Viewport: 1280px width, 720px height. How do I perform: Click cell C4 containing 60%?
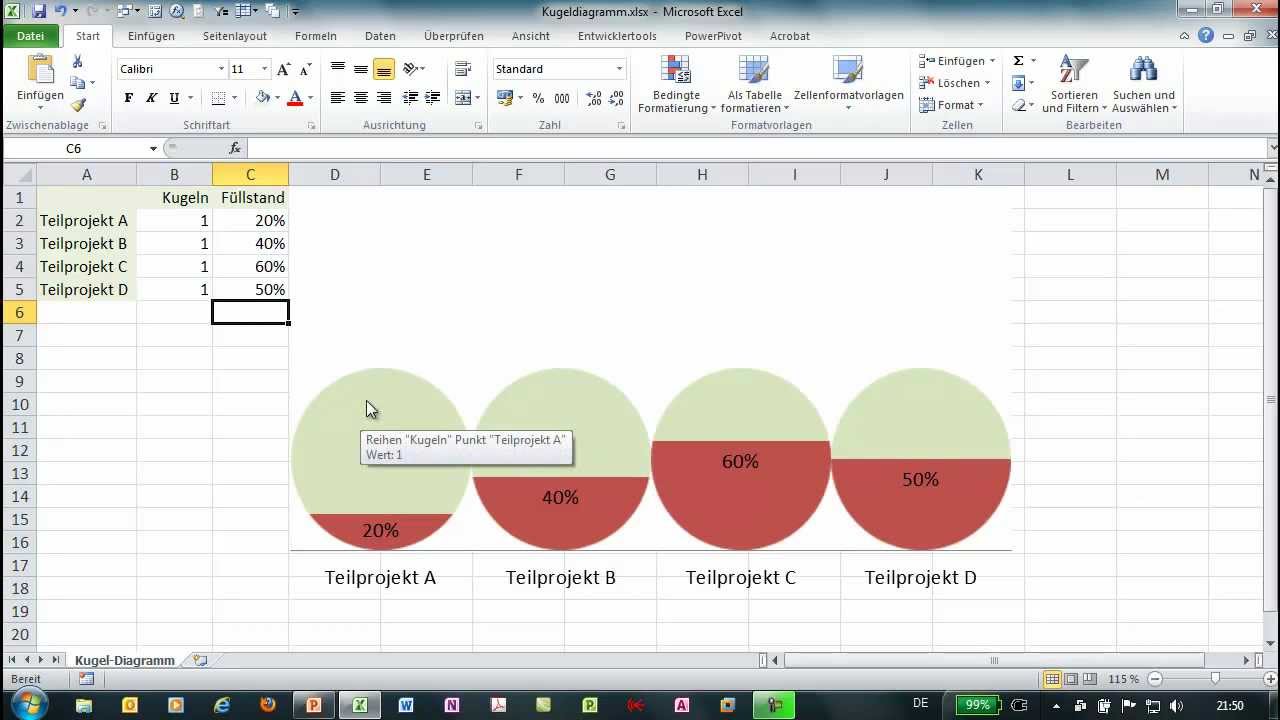[x=250, y=267]
